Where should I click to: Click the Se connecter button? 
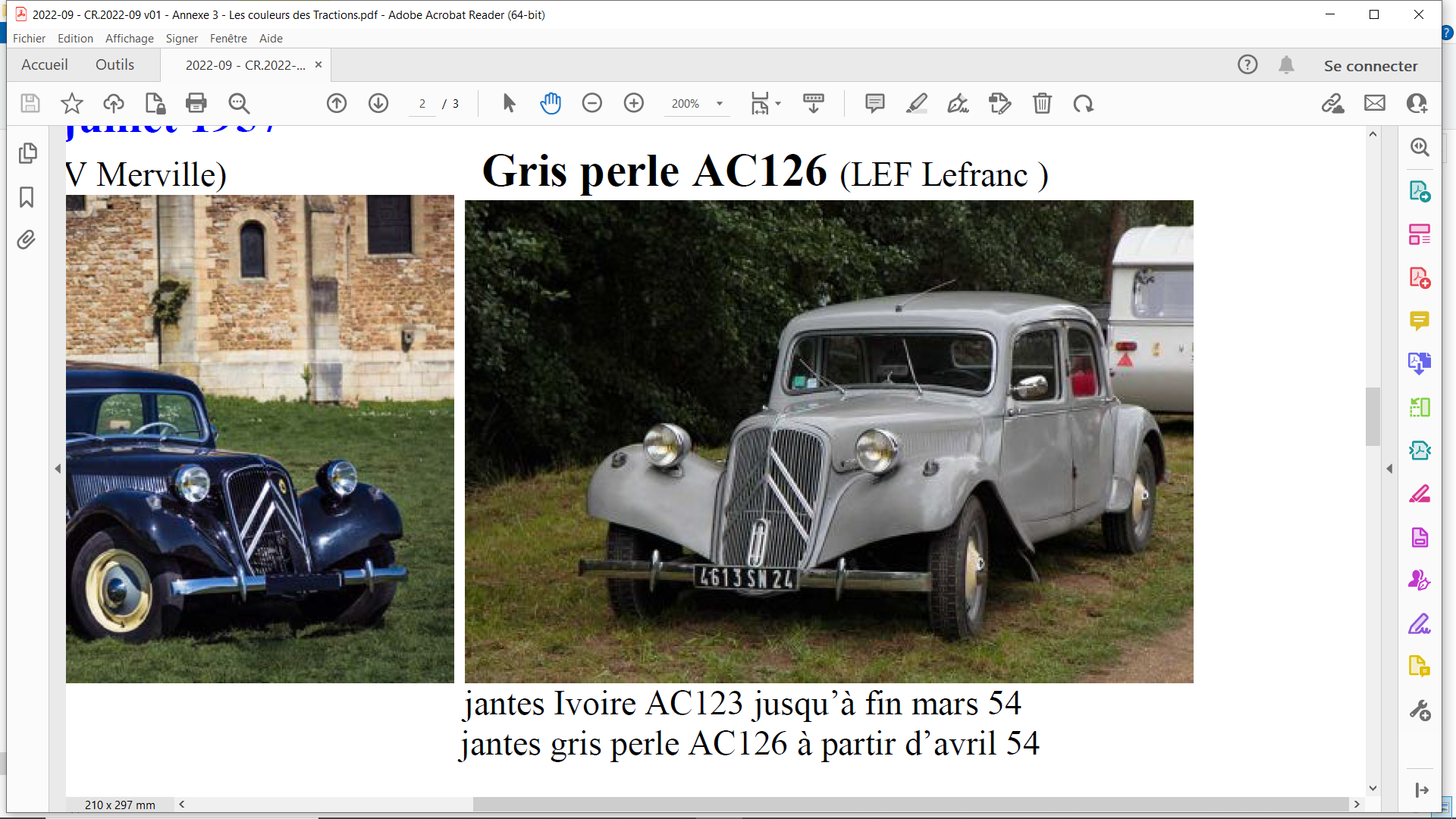pos(1370,66)
